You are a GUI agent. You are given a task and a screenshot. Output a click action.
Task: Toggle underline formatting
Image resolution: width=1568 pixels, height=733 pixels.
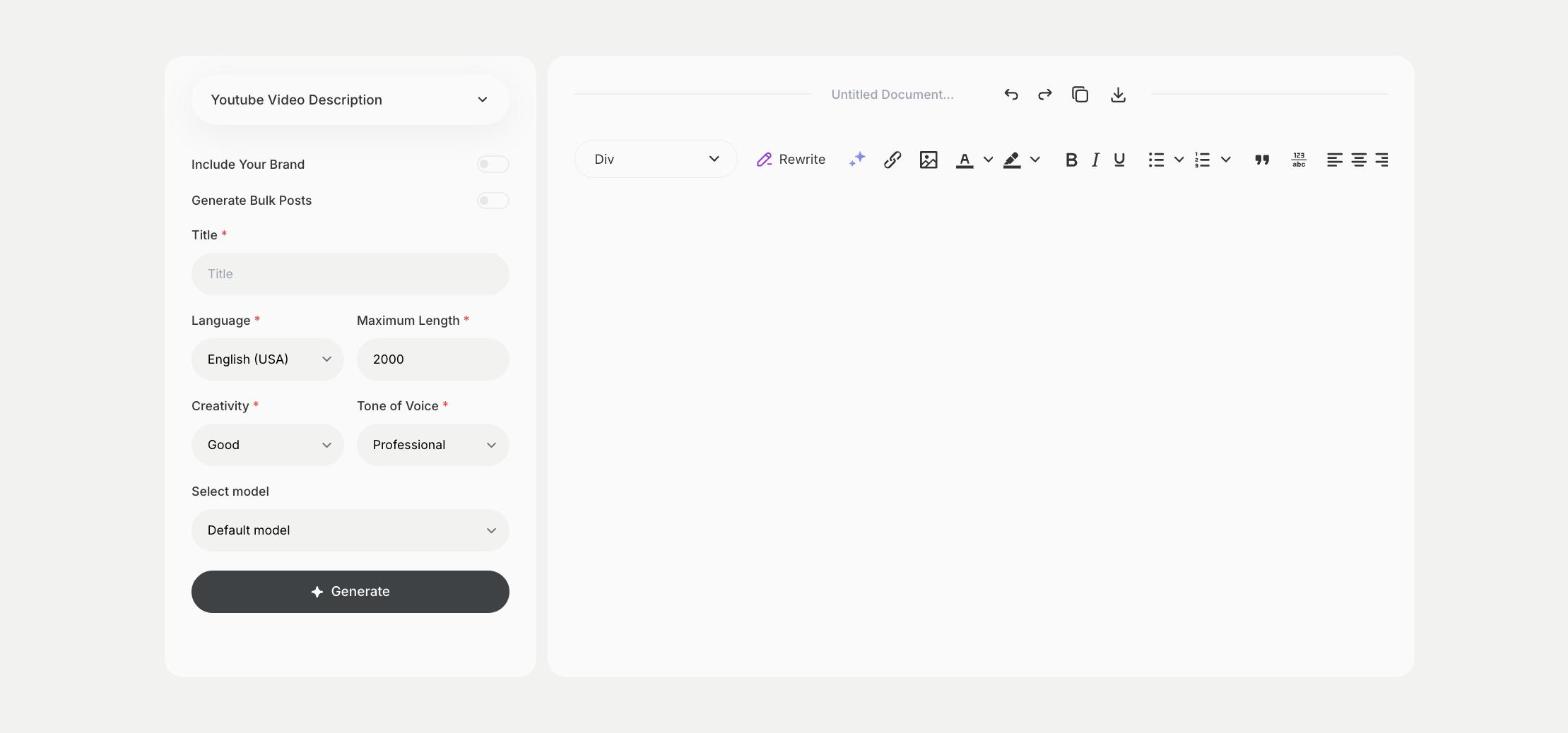click(1119, 160)
